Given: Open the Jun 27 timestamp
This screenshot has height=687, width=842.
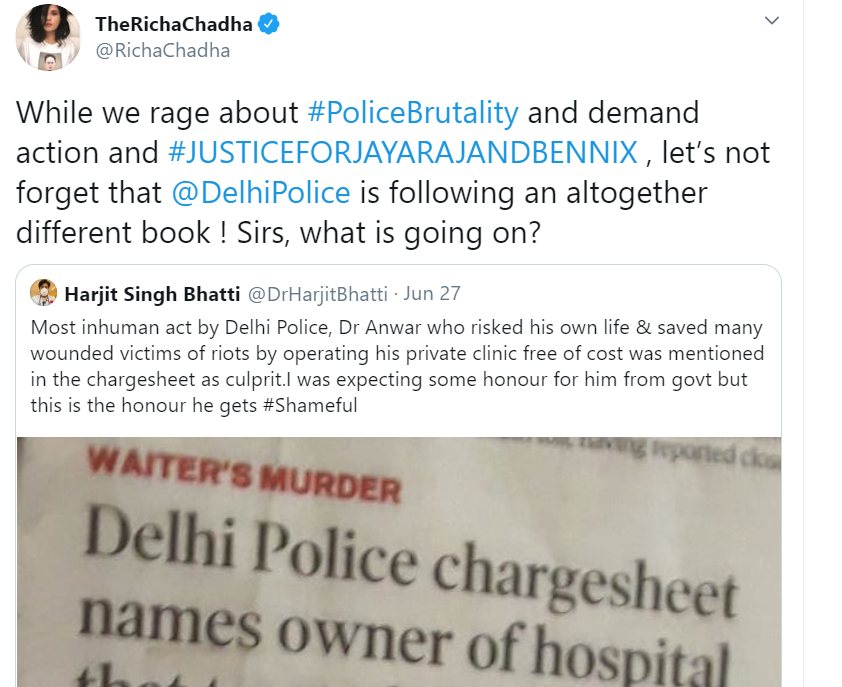Looking at the screenshot, I should (x=432, y=294).
